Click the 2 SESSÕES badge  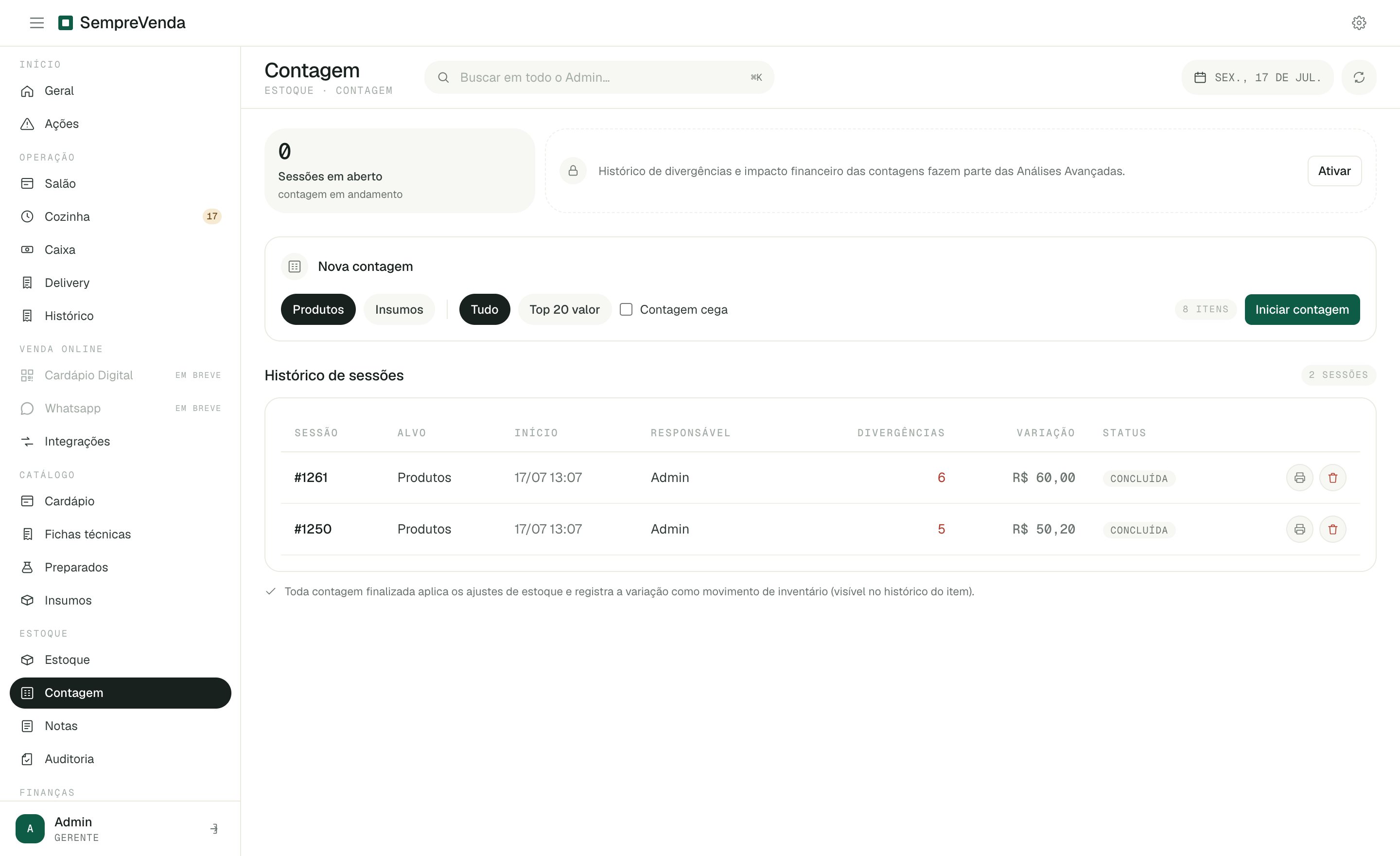click(x=1338, y=374)
